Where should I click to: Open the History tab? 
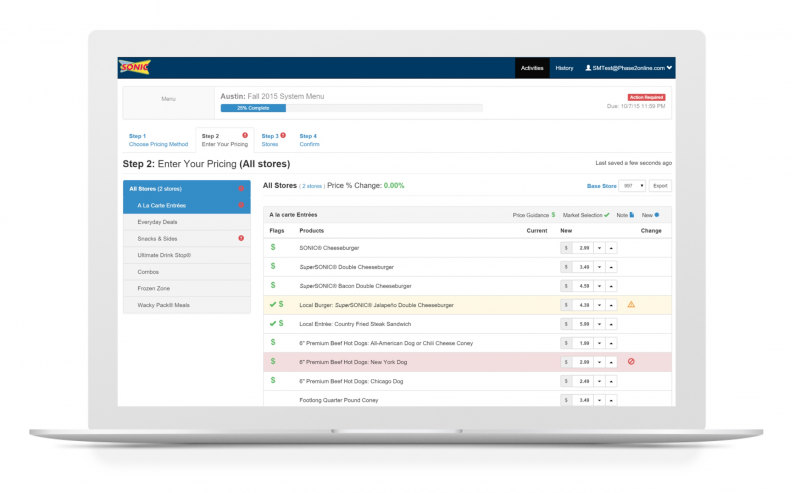pos(564,68)
